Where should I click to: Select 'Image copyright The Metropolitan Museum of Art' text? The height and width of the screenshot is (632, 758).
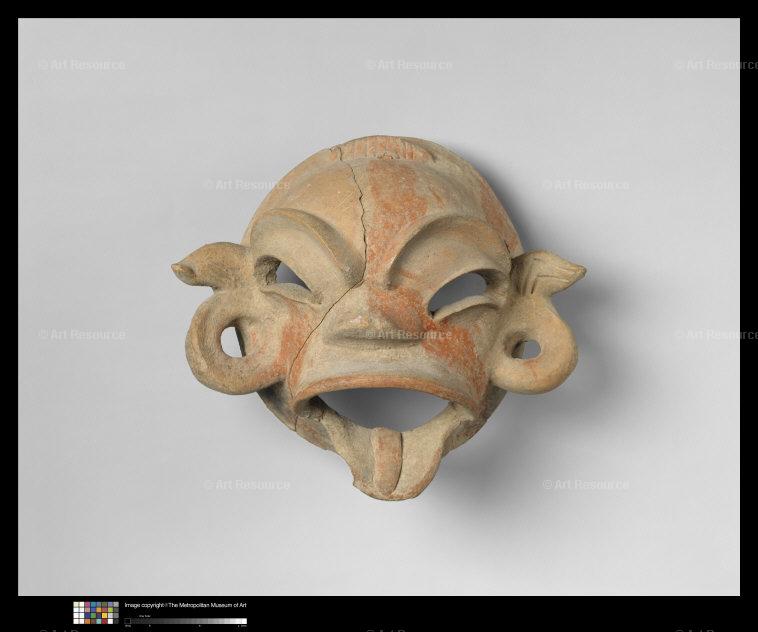point(186,605)
